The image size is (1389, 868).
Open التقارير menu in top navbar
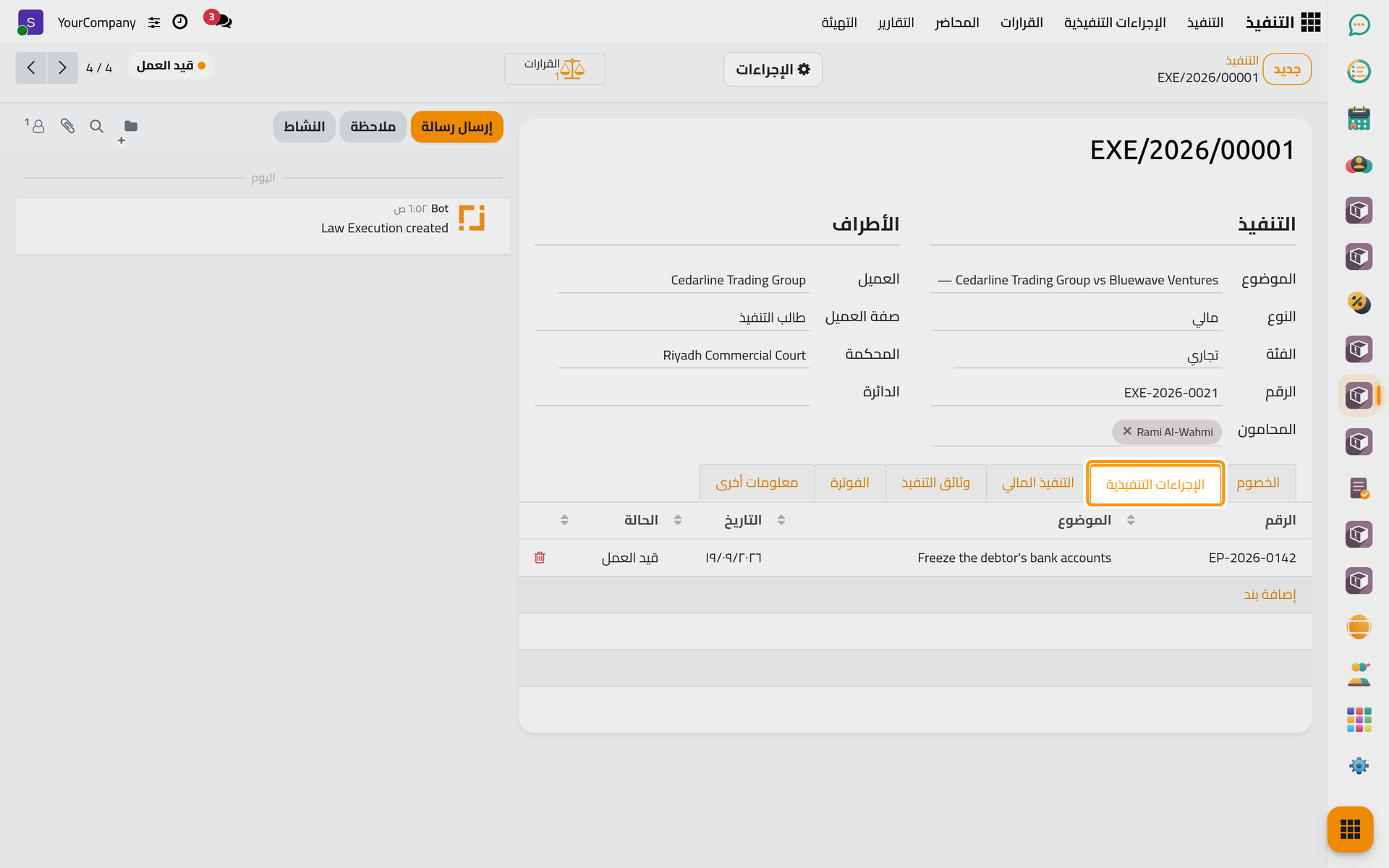[896, 22]
